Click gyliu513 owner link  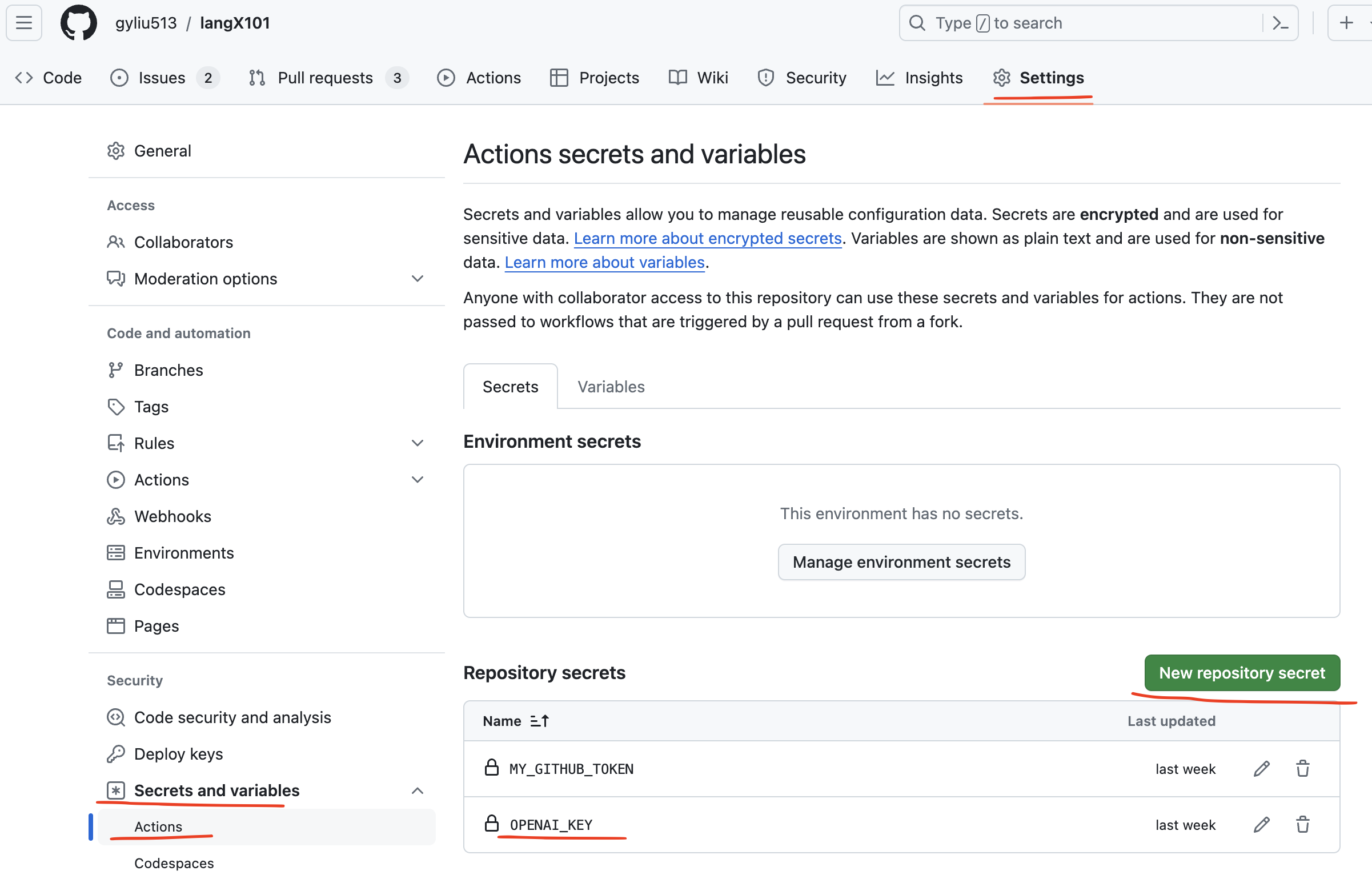(146, 23)
